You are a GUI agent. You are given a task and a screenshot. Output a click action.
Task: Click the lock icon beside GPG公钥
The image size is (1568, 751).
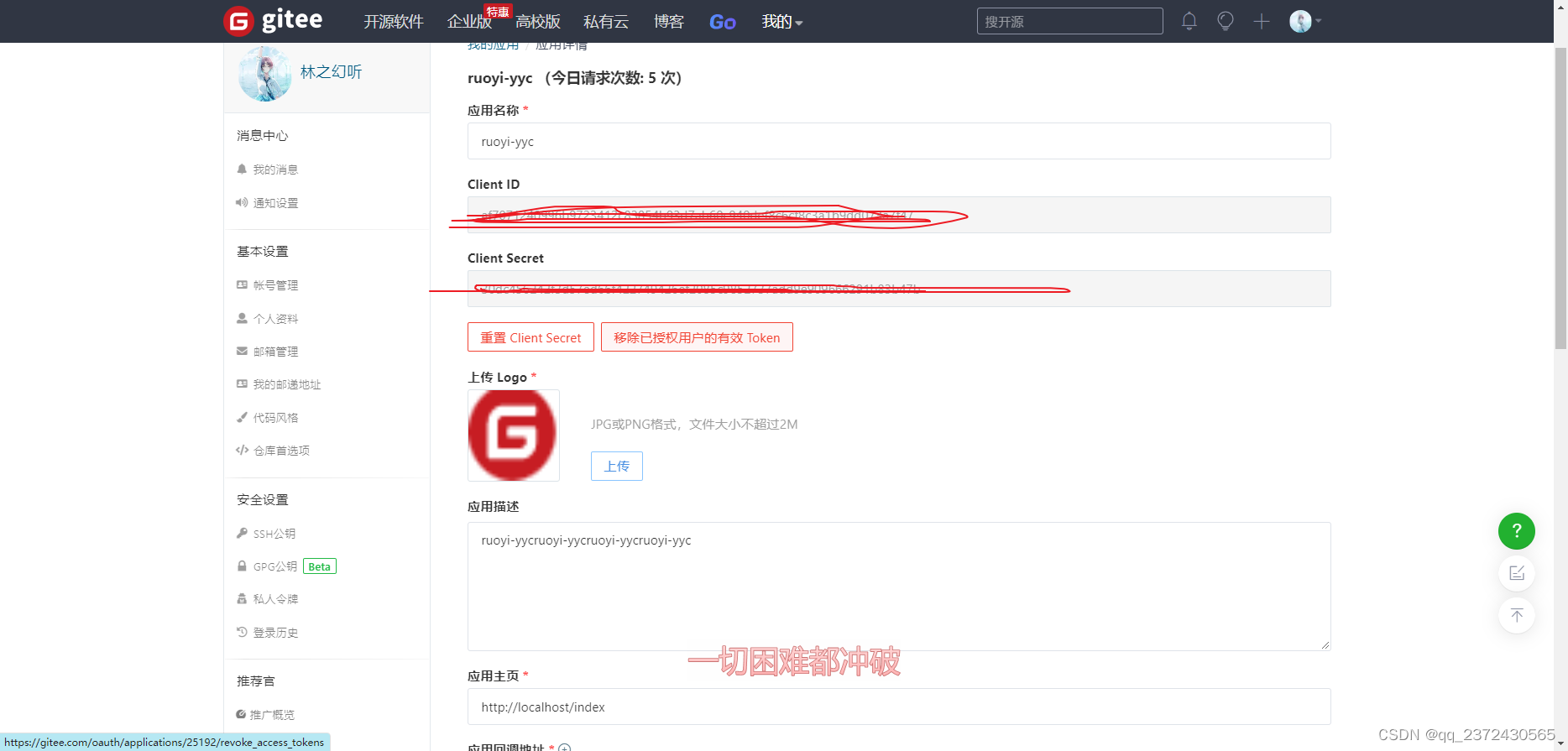click(242, 566)
